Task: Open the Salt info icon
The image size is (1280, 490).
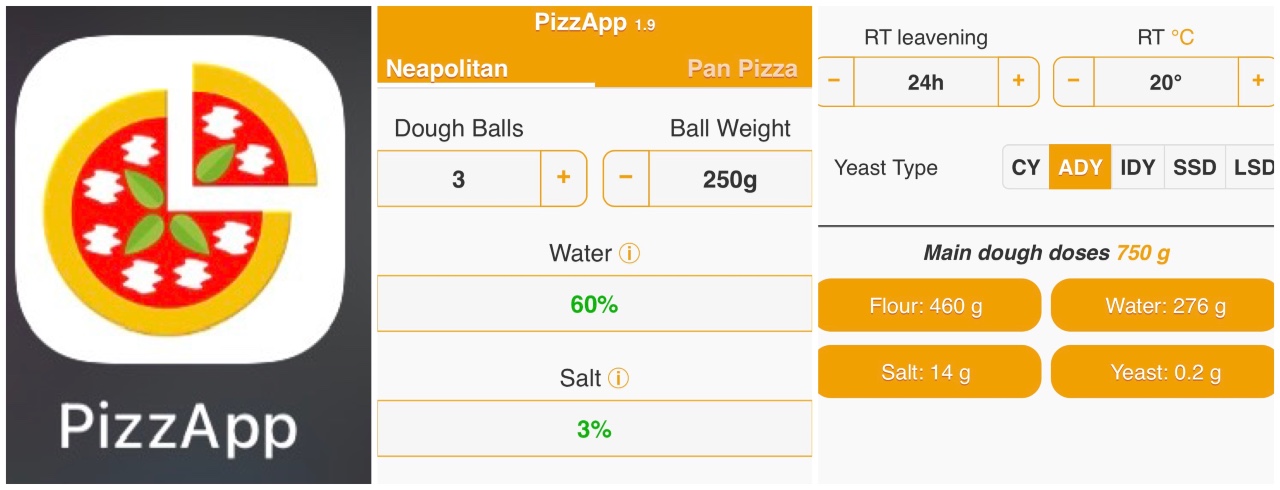Action: pyautogui.click(x=618, y=379)
